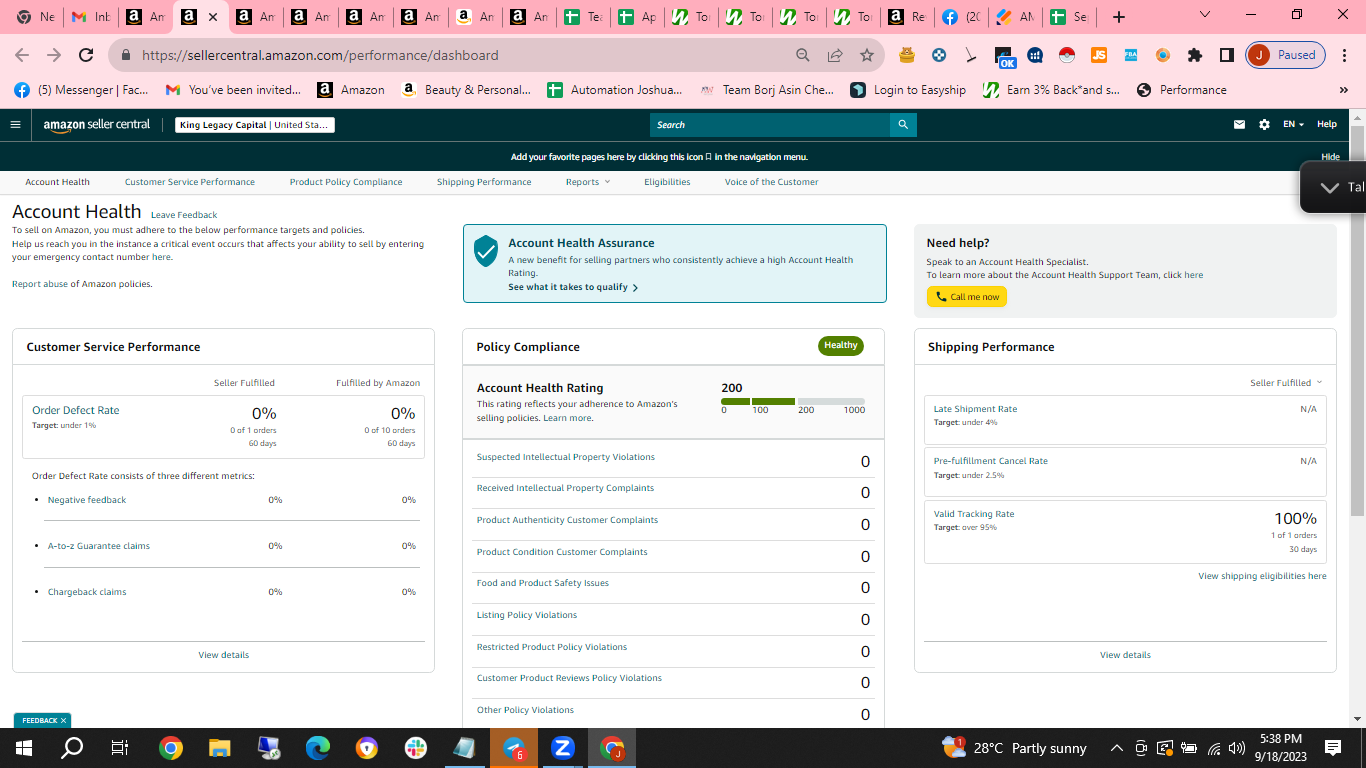1366x768 pixels.
Task: Open Suspected Intellectual Property Violations
Action: (566, 457)
